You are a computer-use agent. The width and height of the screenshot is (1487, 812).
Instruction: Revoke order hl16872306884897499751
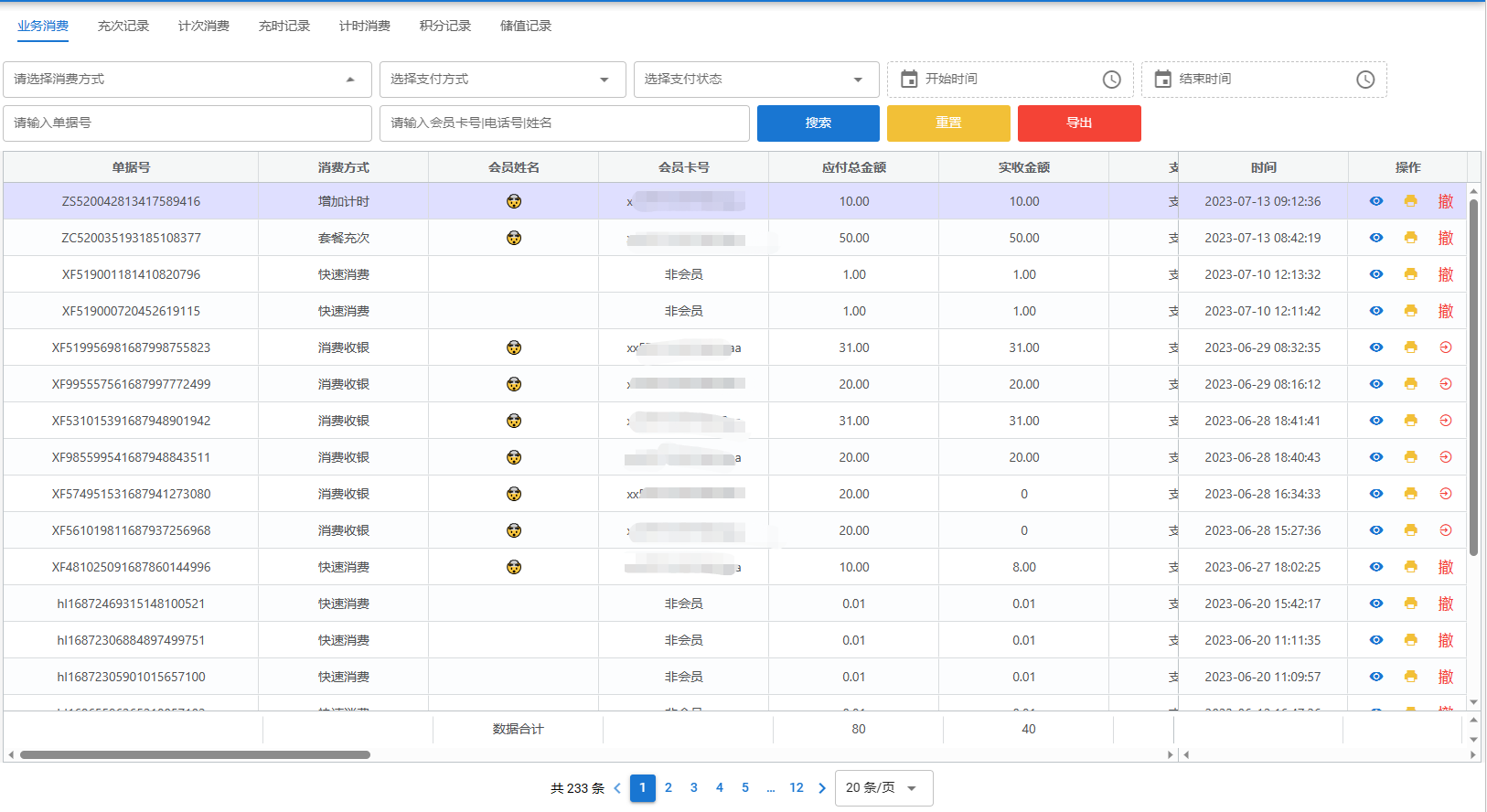(1446, 640)
